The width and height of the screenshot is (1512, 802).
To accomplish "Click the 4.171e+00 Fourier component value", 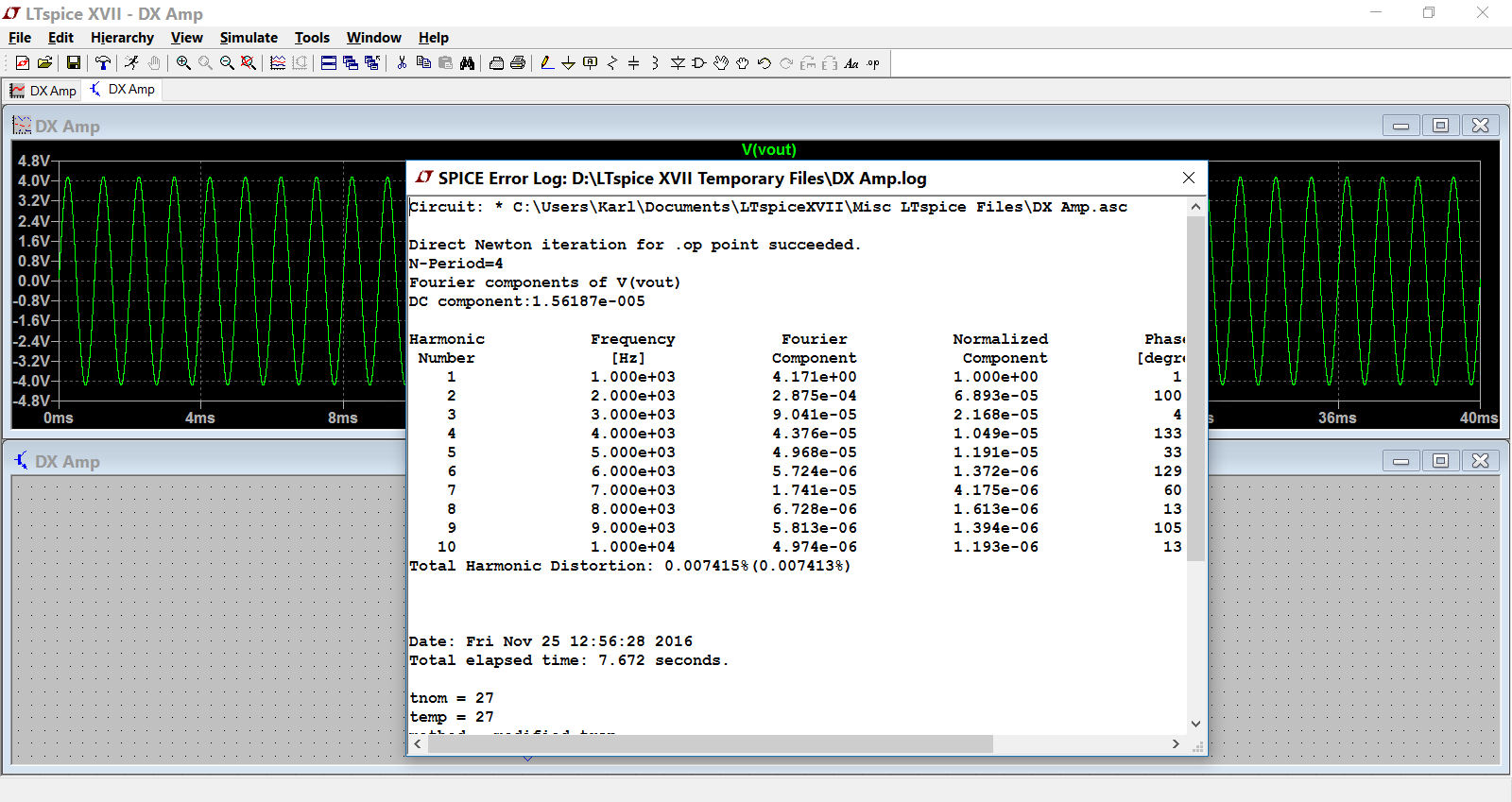I will (815, 377).
